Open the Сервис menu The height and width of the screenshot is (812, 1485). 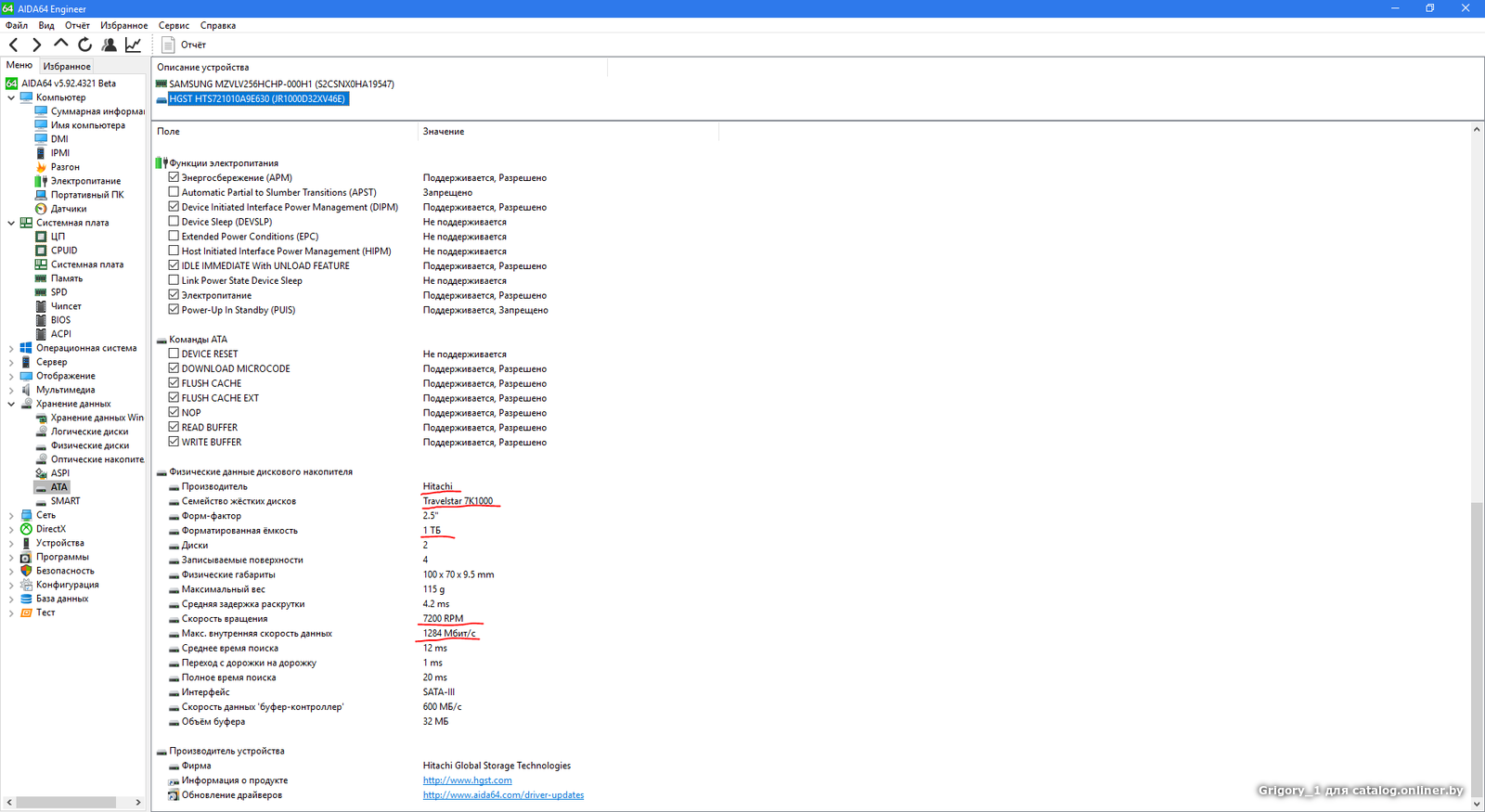174,26
